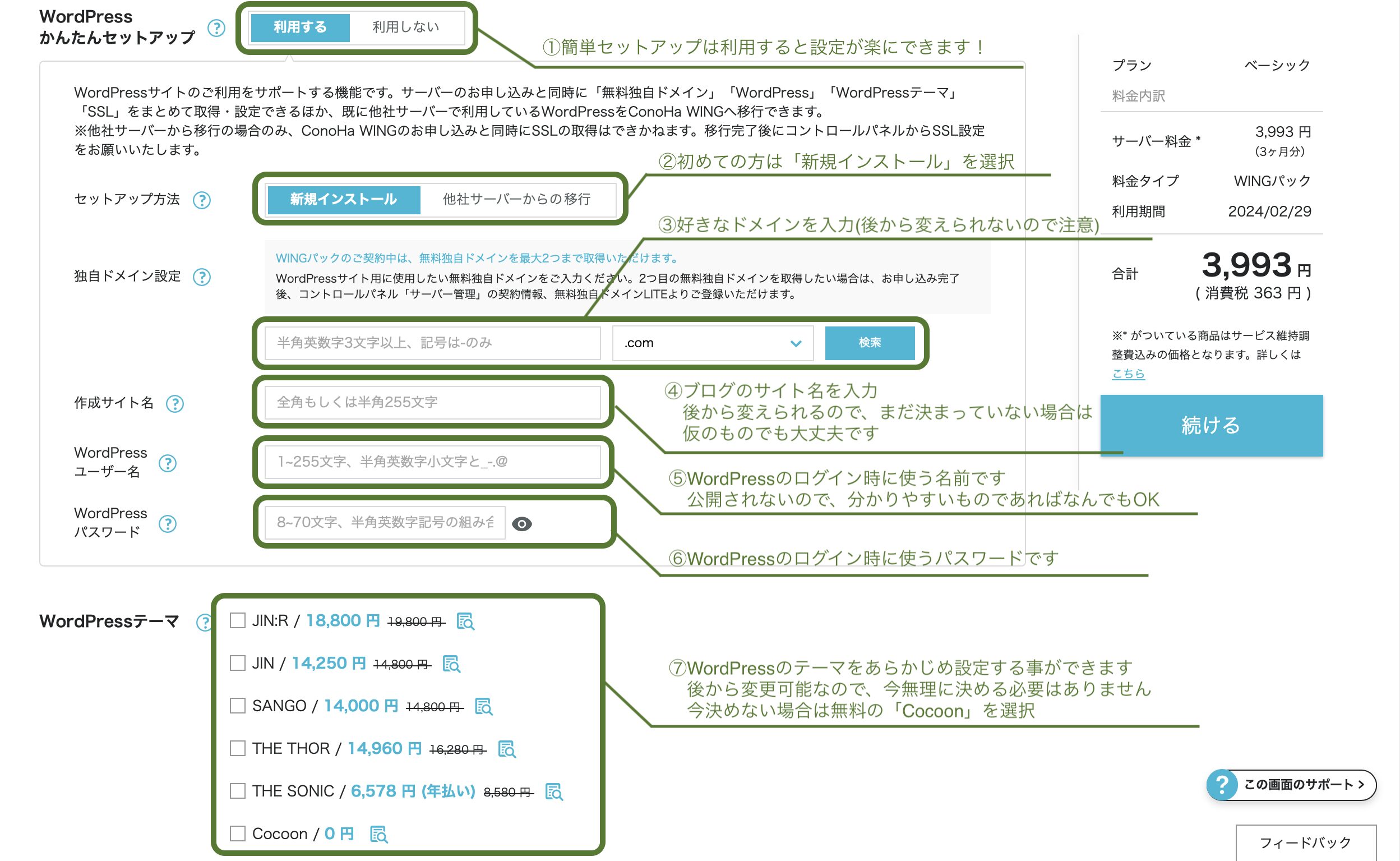Click the 料金内訳 label
Viewport: 1400px width, 861px height.
(1139, 96)
